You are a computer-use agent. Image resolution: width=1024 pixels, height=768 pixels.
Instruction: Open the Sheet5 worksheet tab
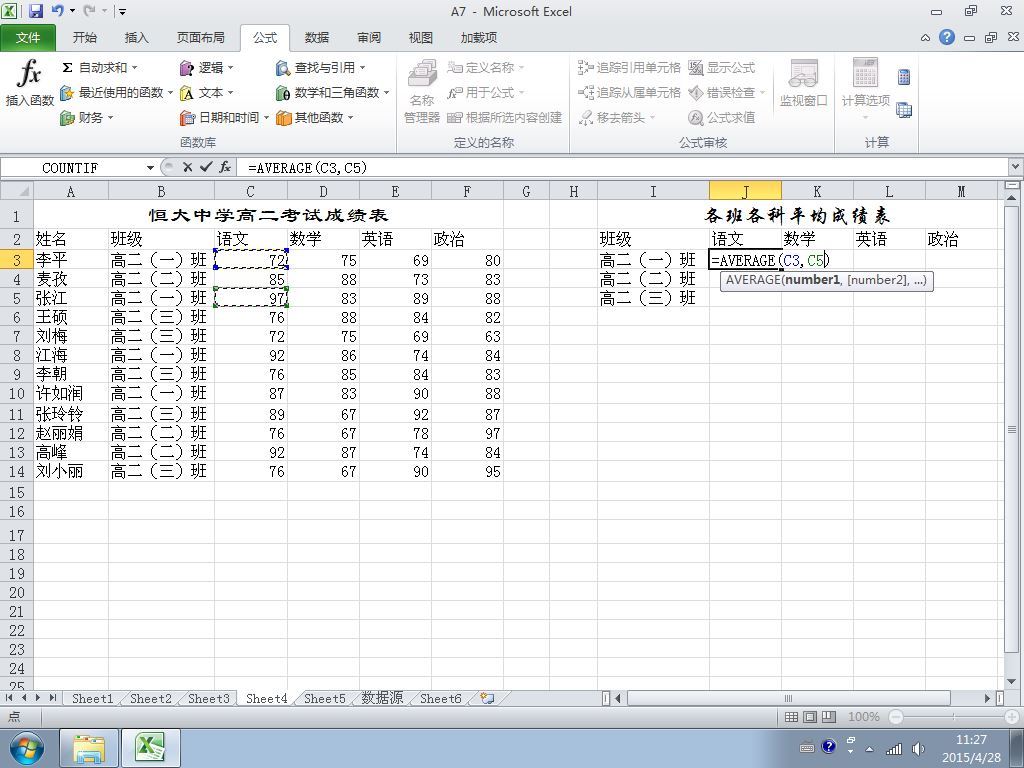[x=325, y=699]
